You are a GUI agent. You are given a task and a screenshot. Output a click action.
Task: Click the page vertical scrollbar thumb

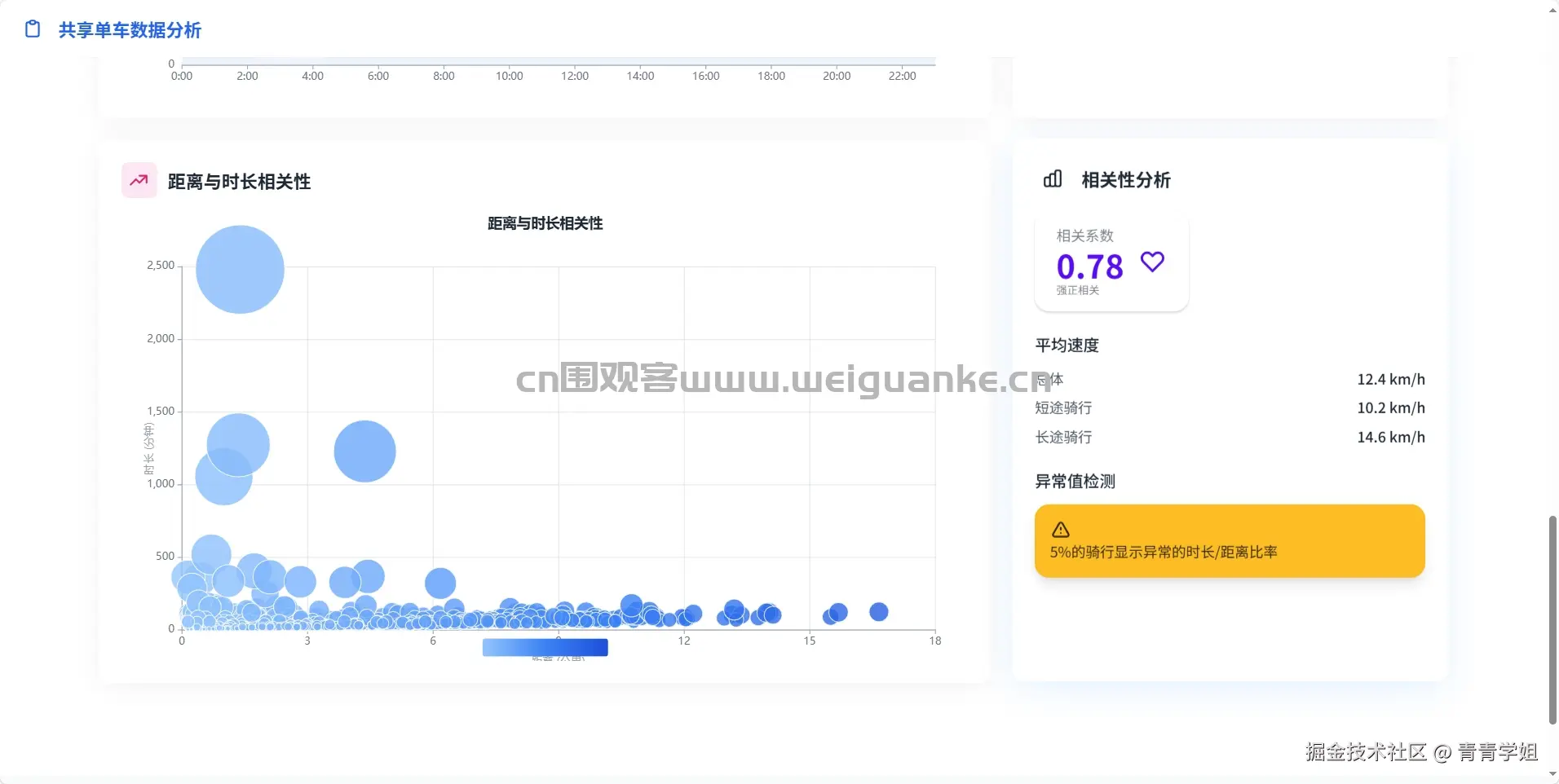pyautogui.click(x=1552, y=619)
